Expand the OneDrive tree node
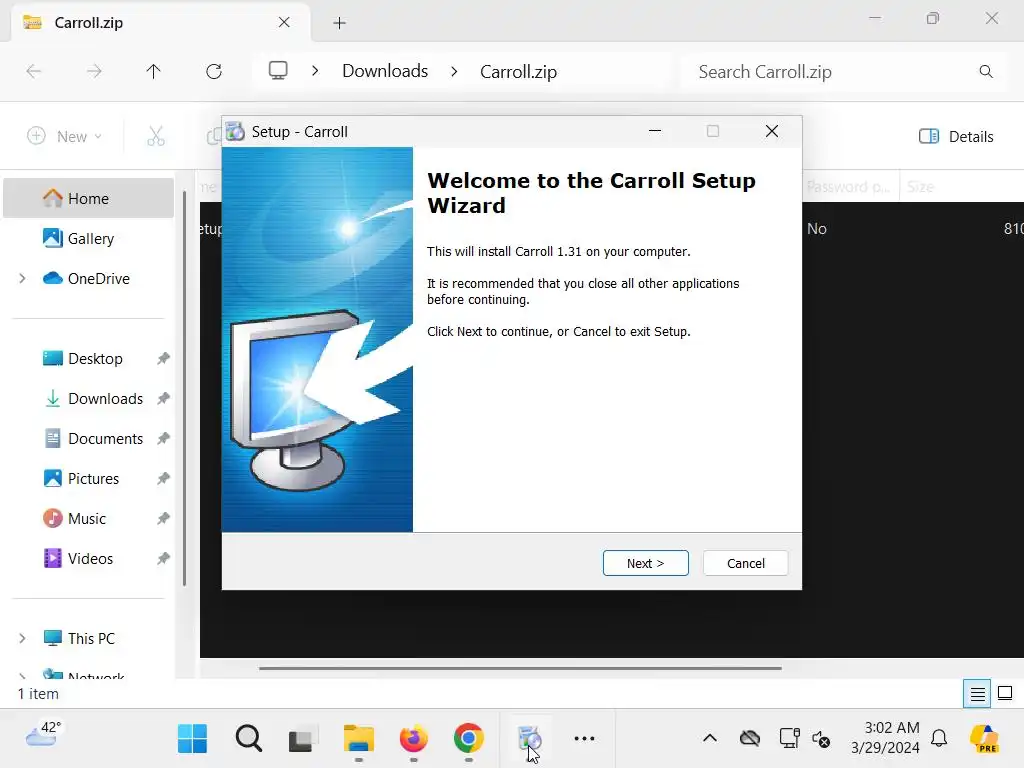 pyautogui.click(x=22, y=278)
